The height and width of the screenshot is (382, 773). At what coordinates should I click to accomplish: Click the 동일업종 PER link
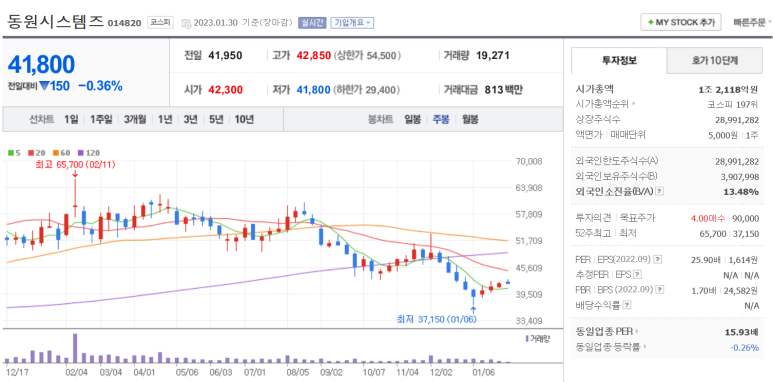point(604,331)
